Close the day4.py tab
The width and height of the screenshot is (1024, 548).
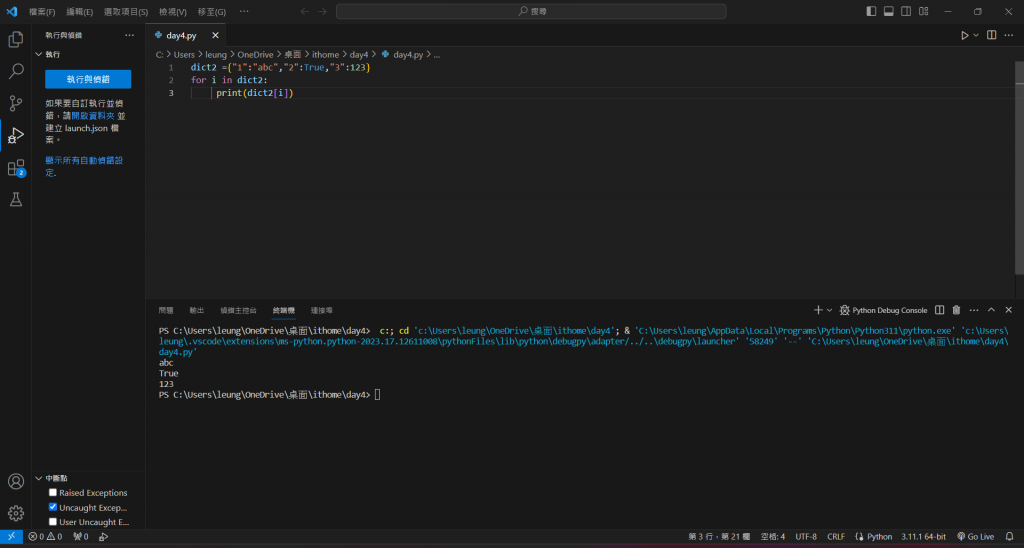[x=215, y=35]
